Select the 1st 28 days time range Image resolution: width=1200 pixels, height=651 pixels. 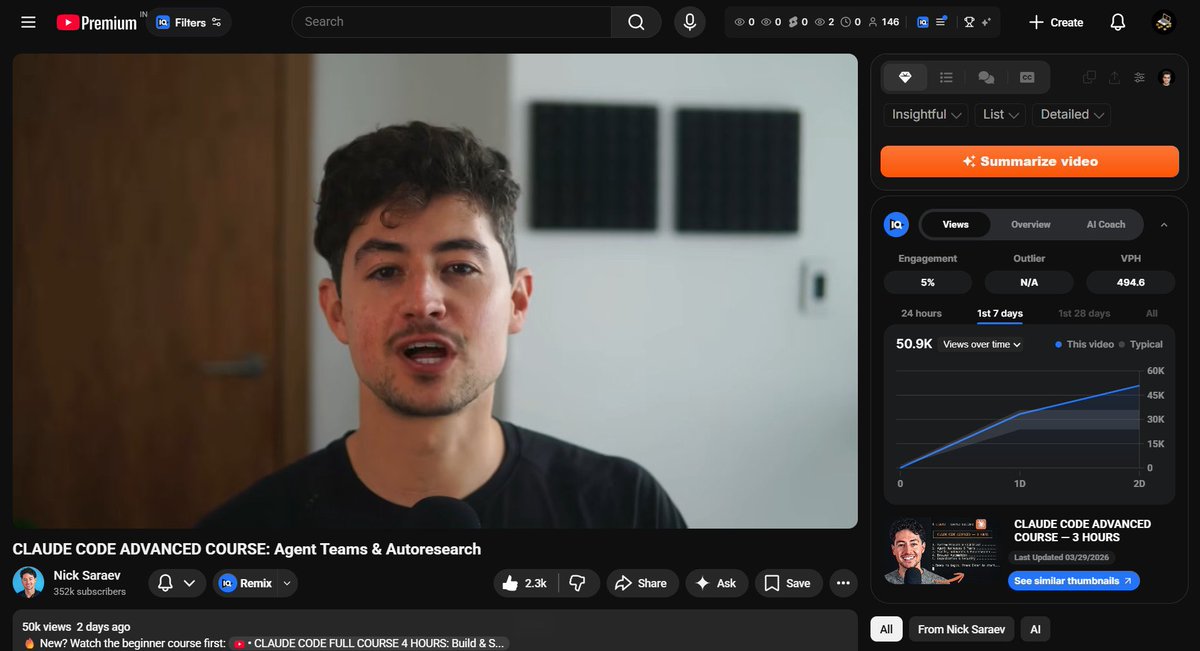pos(1084,314)
